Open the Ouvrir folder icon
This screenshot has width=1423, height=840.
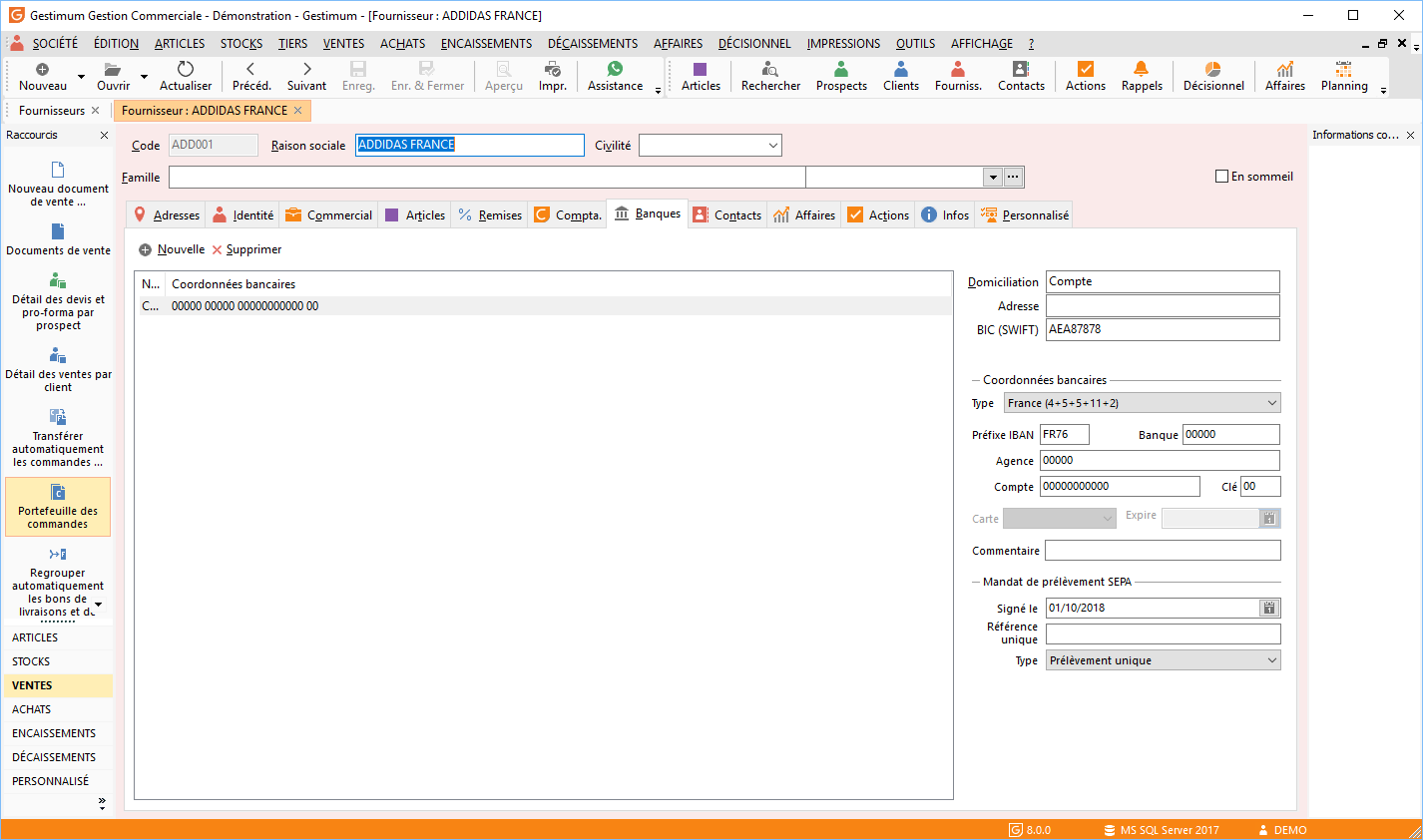[113, 77]
